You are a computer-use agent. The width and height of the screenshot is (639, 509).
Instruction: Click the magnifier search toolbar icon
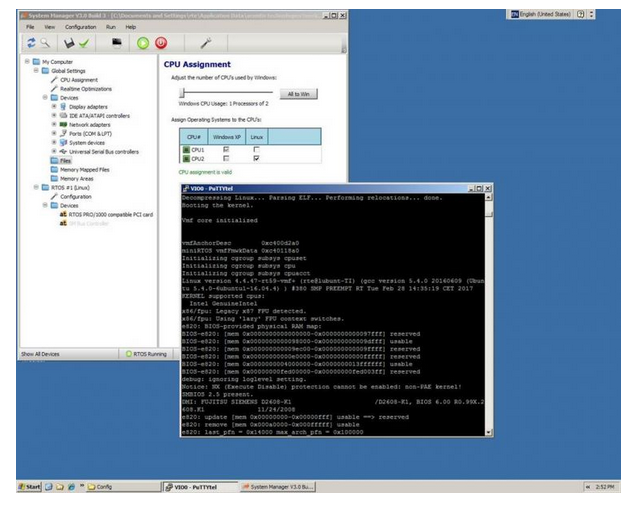[x=45, y=43]
